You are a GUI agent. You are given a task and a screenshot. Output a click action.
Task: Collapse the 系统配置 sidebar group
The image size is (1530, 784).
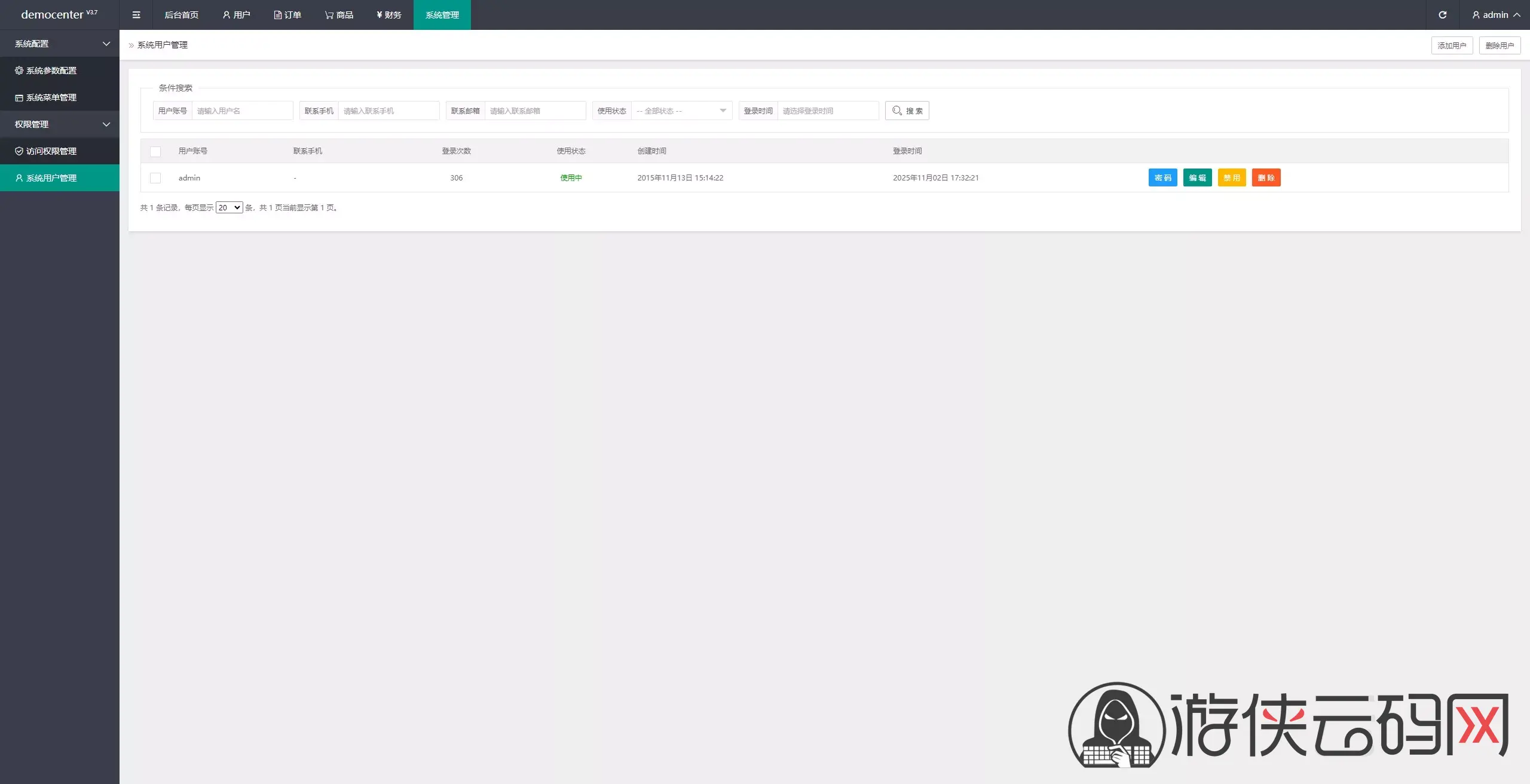tap(60, 44)
